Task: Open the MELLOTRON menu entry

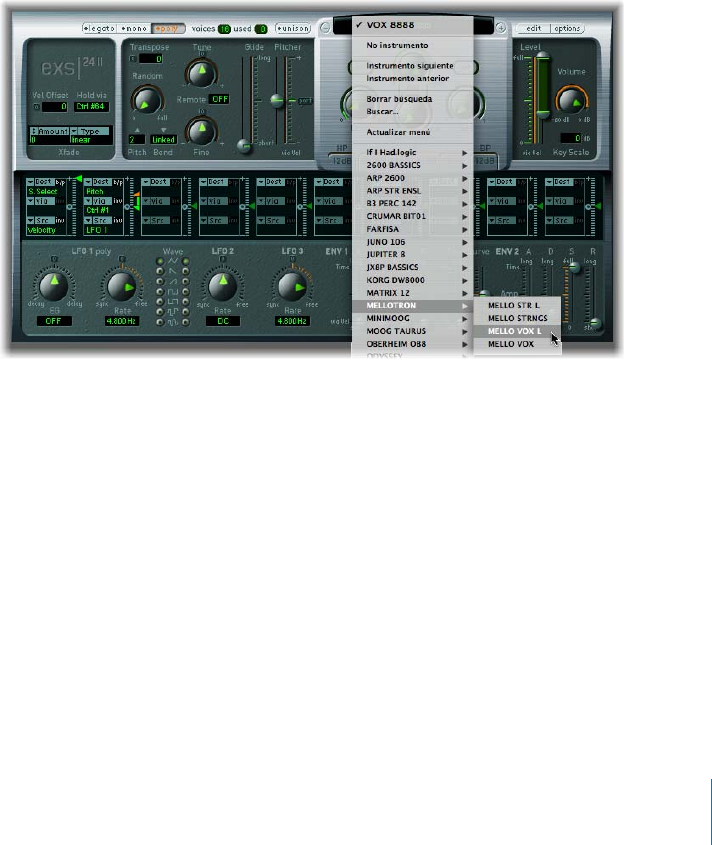Action: tap(412, 306)
